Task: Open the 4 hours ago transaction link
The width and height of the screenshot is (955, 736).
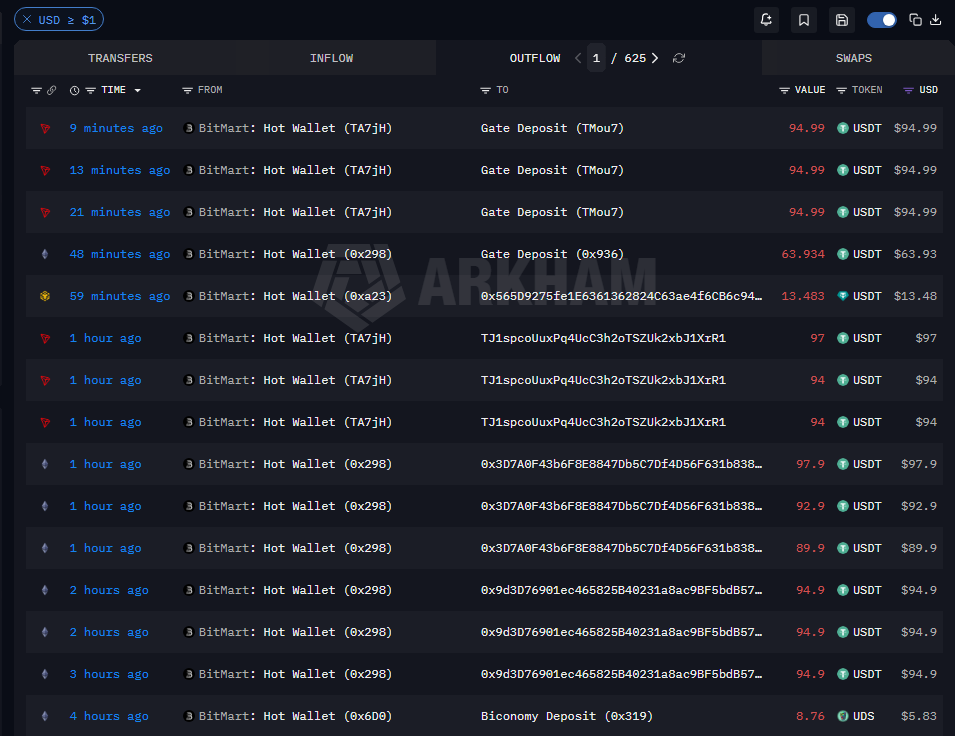Action: (x=108, y=716)
